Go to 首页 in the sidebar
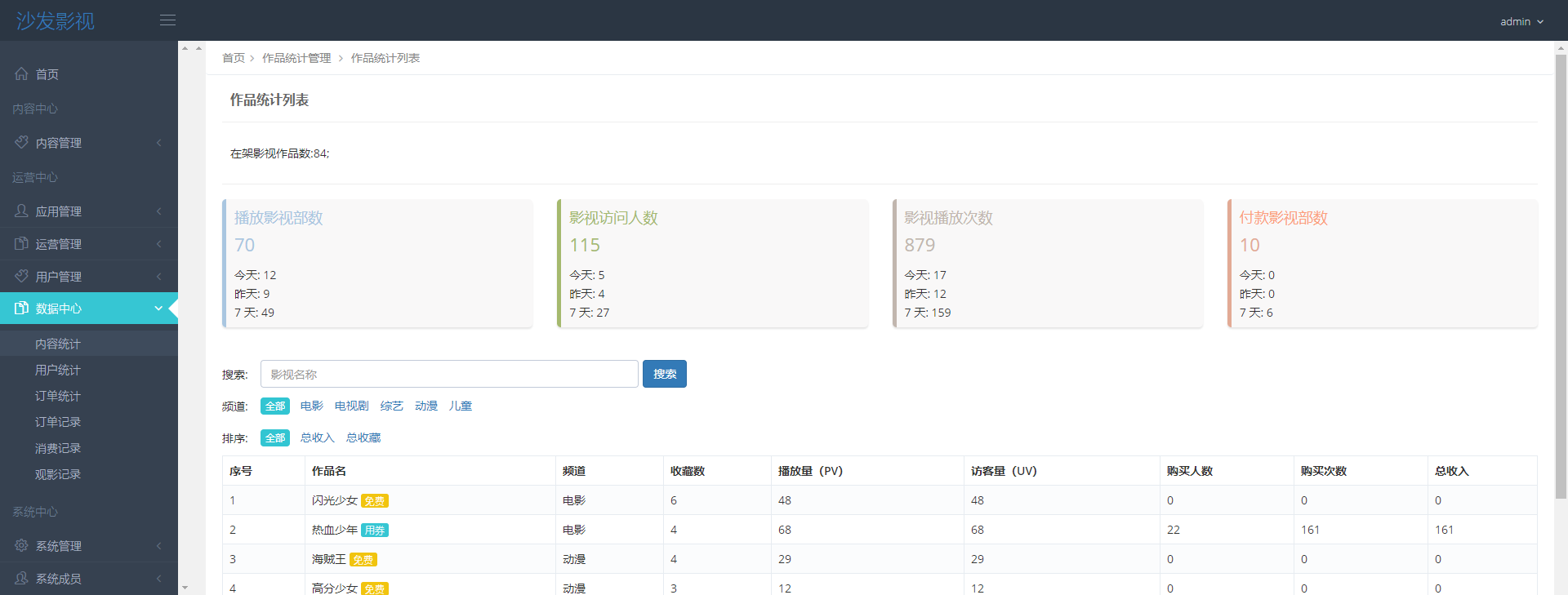 click(x=89, y=74)
